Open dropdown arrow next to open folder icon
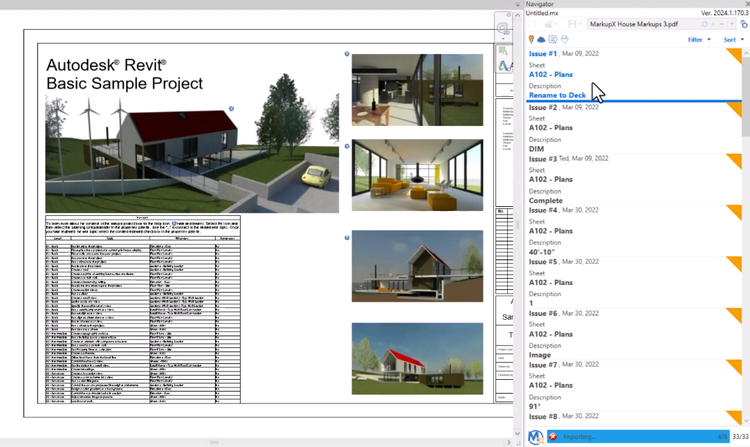750x447 pixels. tap(557, 24)
